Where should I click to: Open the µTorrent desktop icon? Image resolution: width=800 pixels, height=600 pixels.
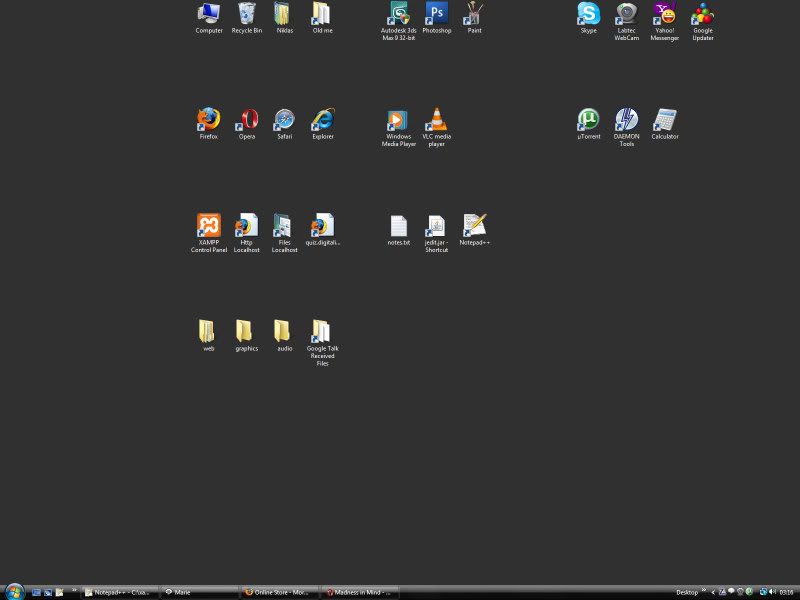coord(589,120)
